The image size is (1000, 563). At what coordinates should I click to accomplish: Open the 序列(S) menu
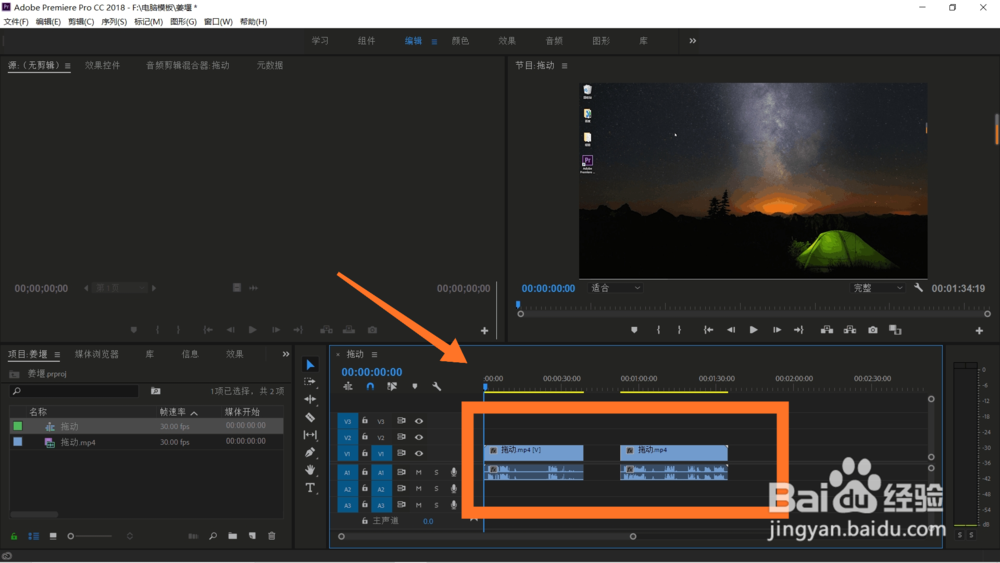[x=114, y=22]
